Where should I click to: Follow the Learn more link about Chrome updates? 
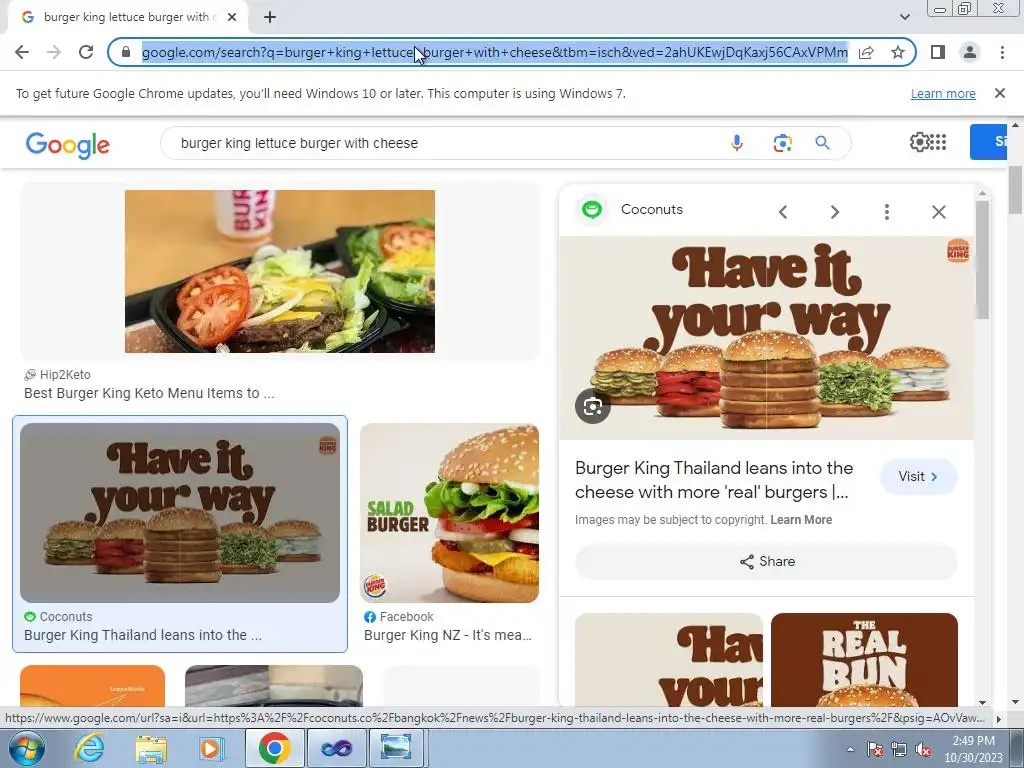pos(943,93)
